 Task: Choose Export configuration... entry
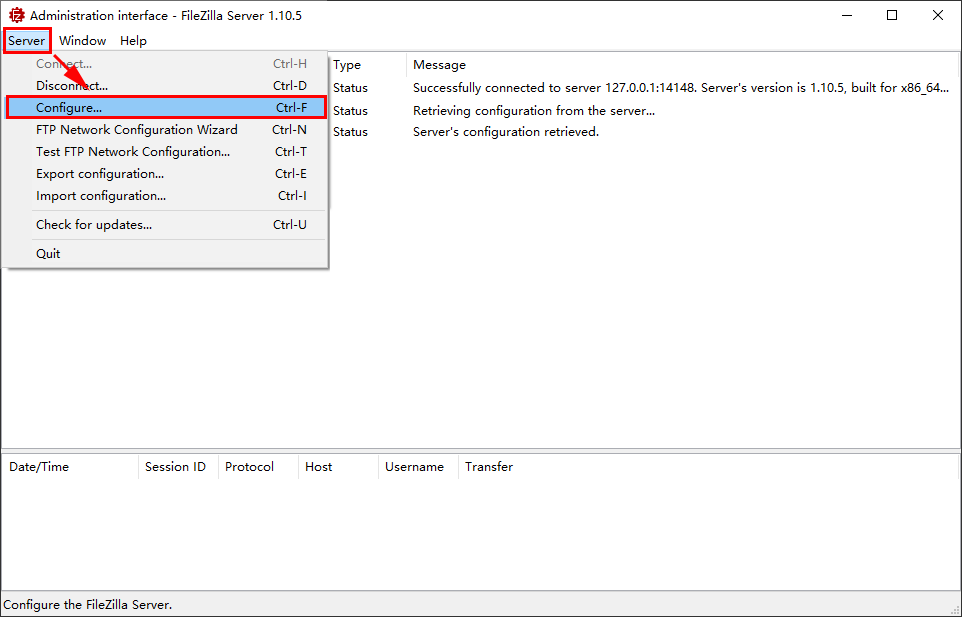[x=166, y=174]
